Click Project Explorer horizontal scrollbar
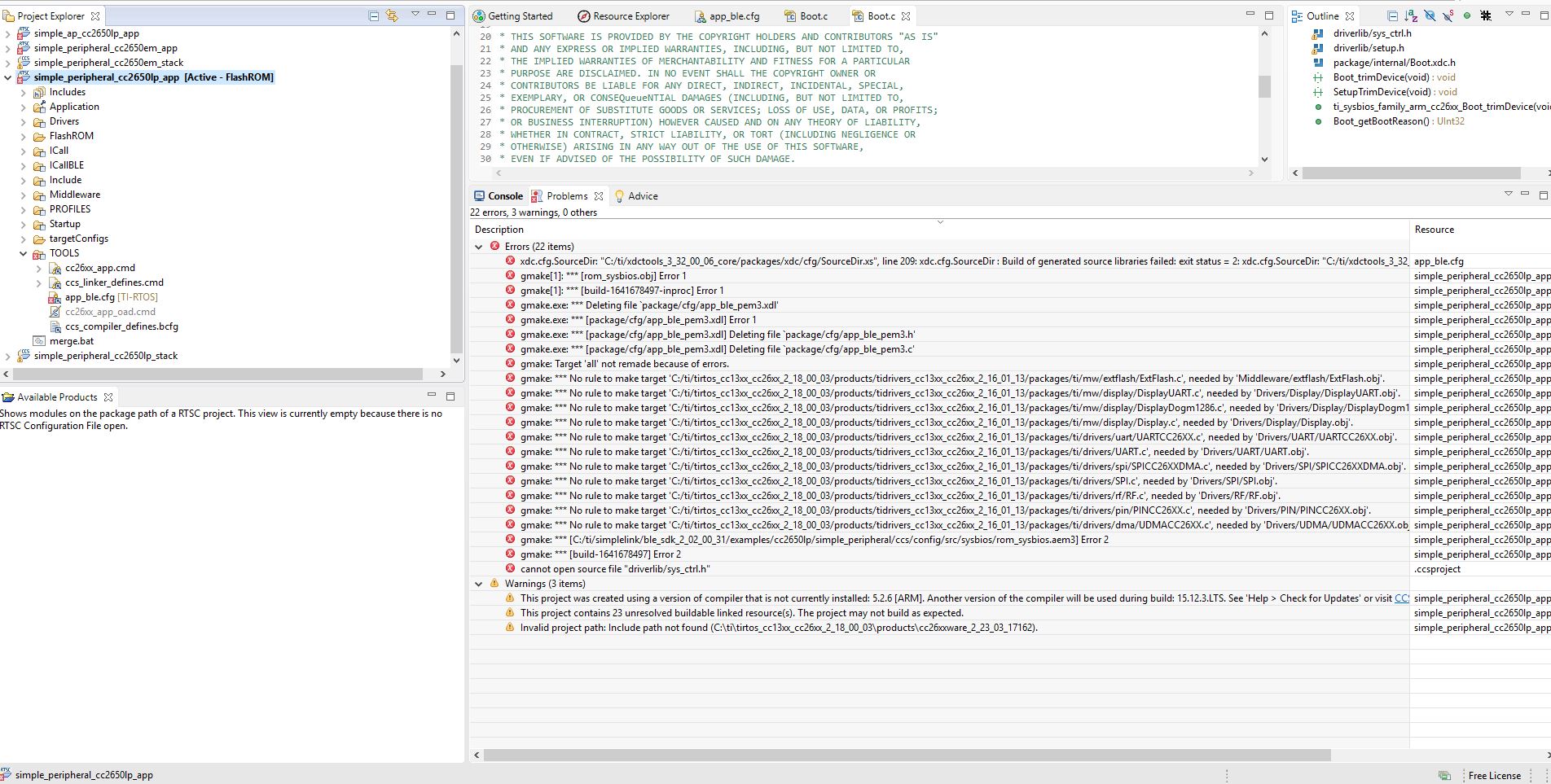The height and width of the screenshot is (784, 1551). [217, 374]
